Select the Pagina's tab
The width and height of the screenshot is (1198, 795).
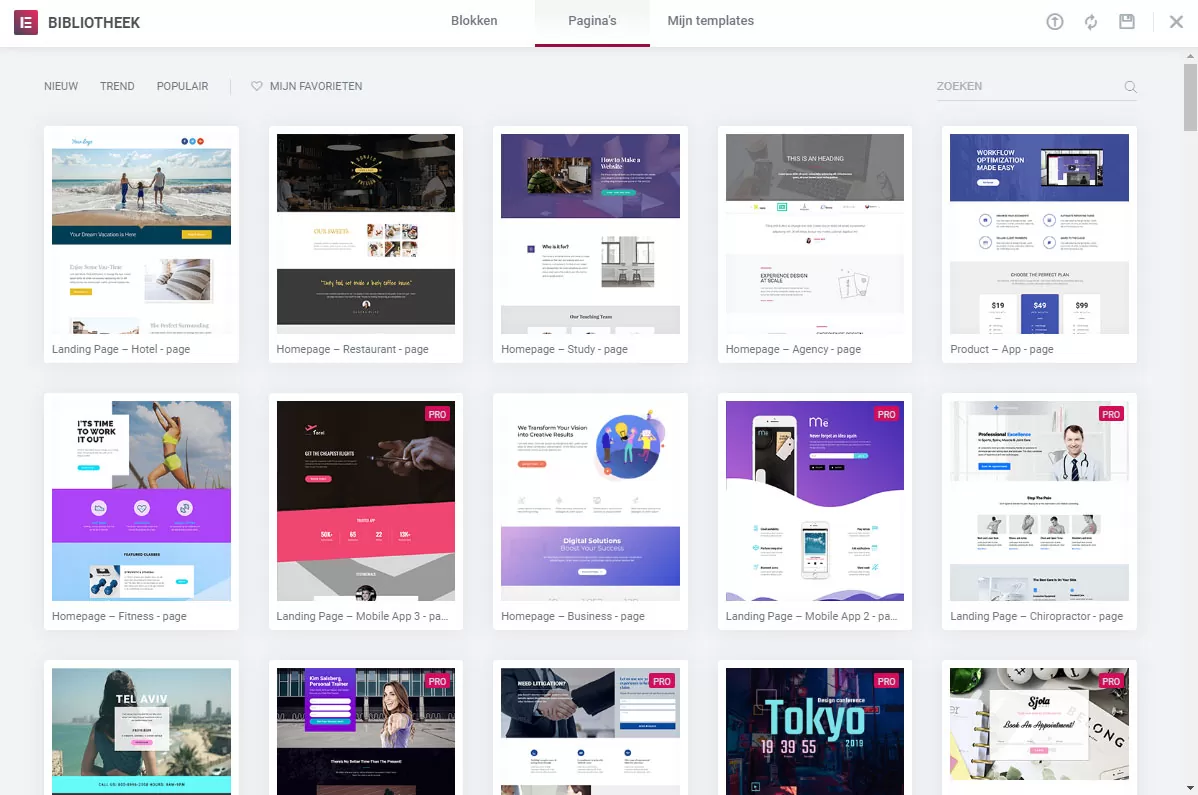coord(592,21)
